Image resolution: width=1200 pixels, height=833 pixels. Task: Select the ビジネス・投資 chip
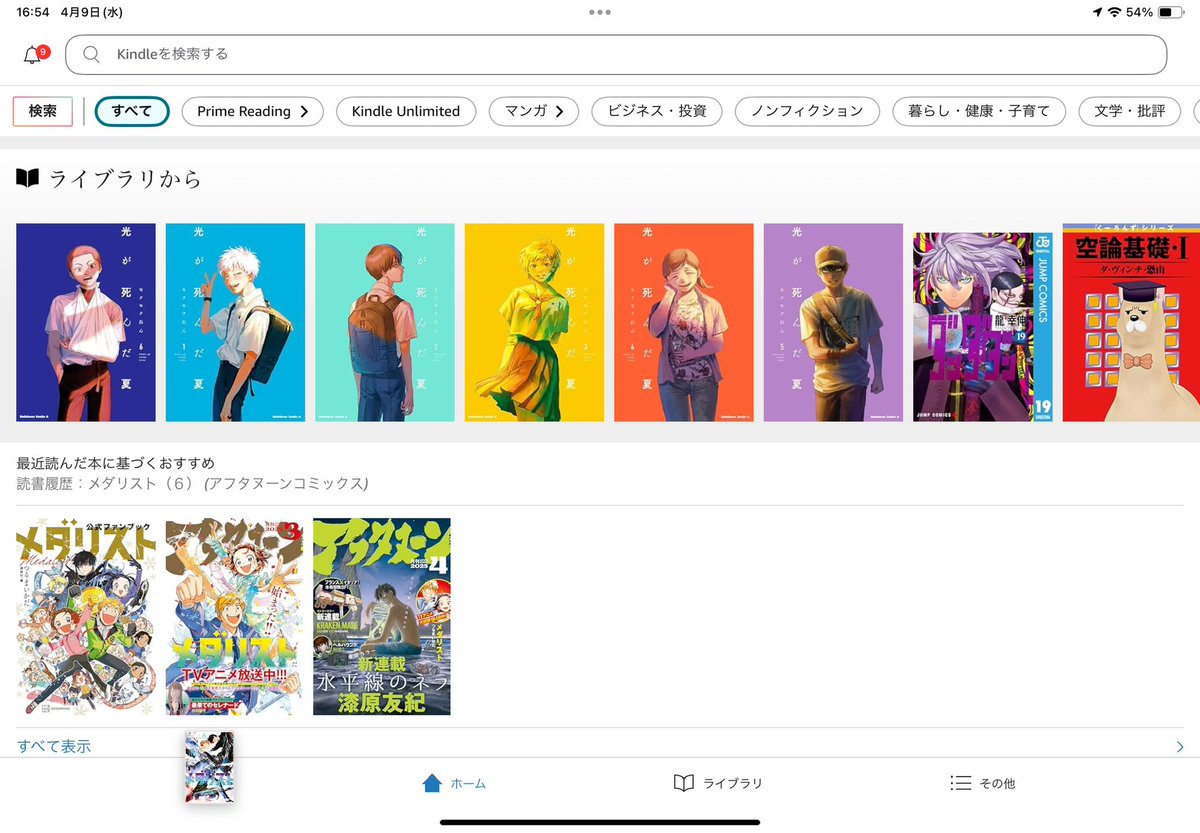657,111
